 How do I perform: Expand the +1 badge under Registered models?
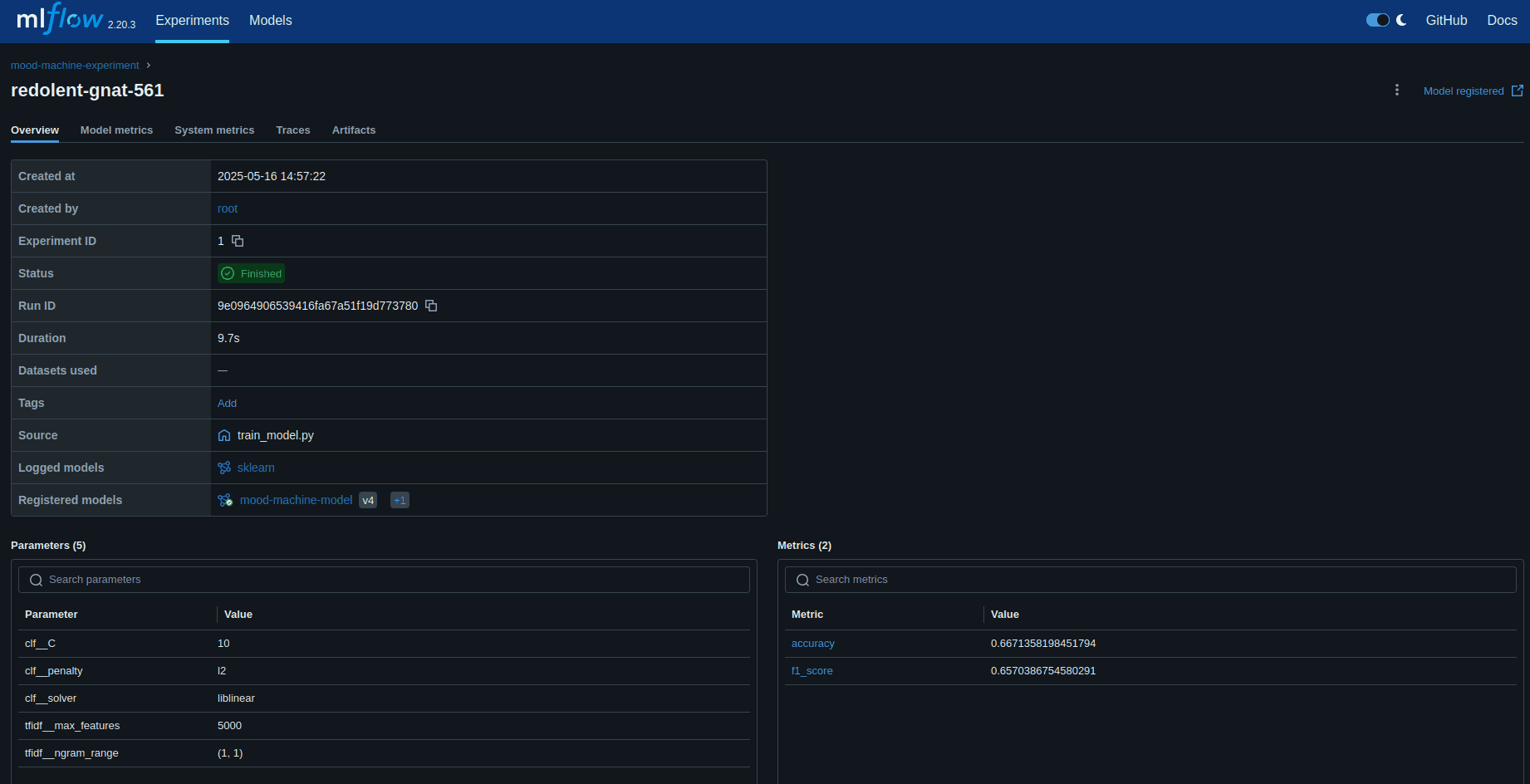pyautogui.click(x=399, y=500)
